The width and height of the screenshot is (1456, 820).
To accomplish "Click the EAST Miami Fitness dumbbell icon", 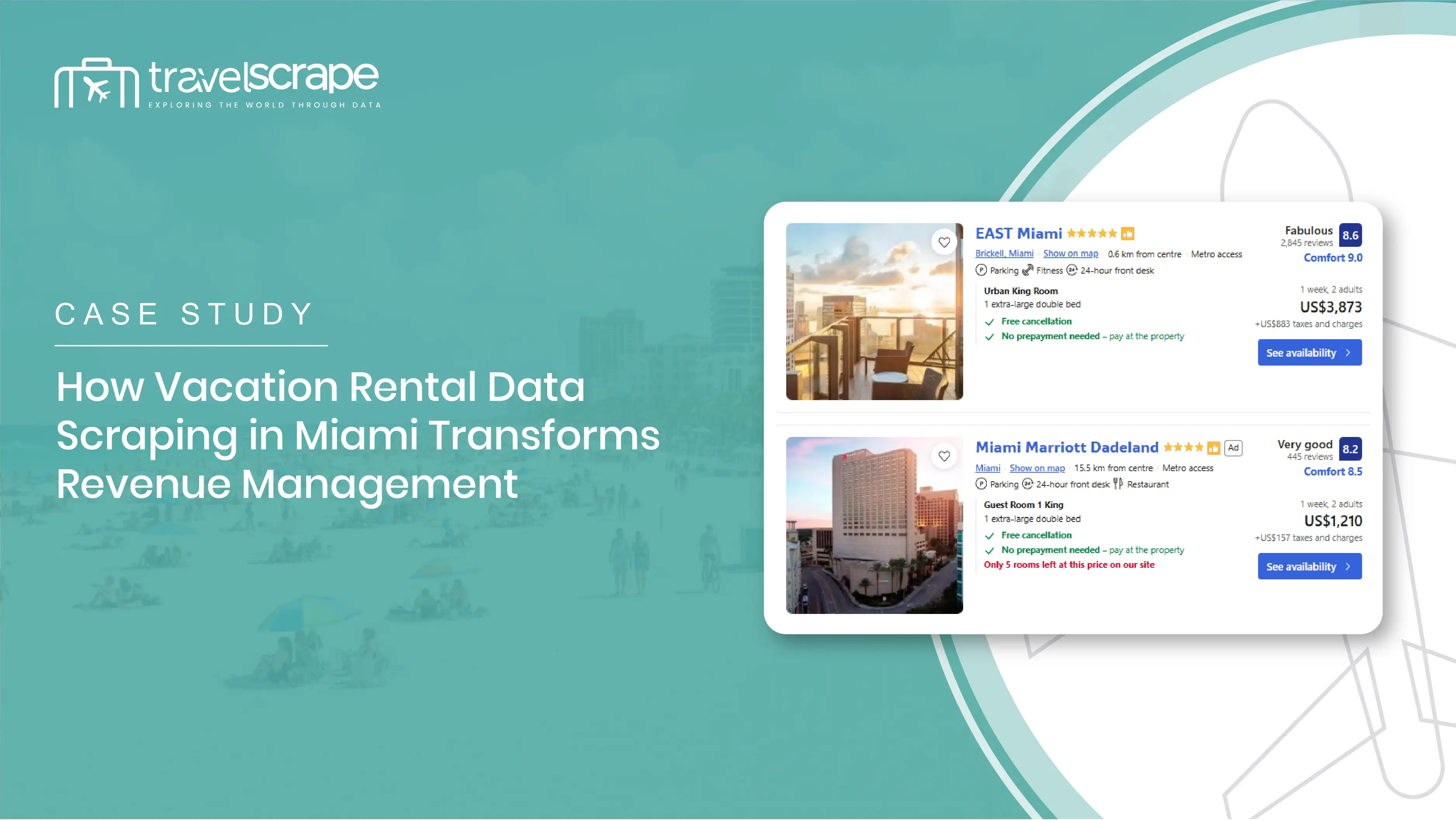I will coord(1028,270).
